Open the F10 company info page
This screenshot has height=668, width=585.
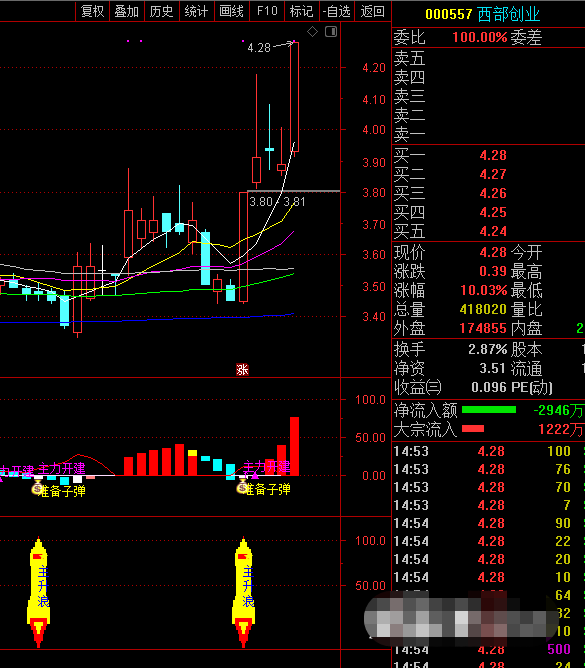pyautogui.click(x=267, y=11)
